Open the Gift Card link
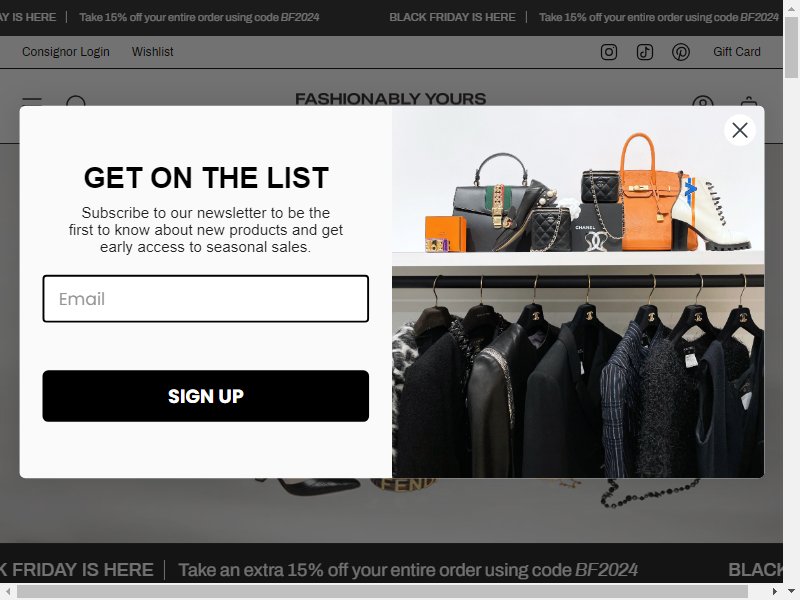 [737, 52]
